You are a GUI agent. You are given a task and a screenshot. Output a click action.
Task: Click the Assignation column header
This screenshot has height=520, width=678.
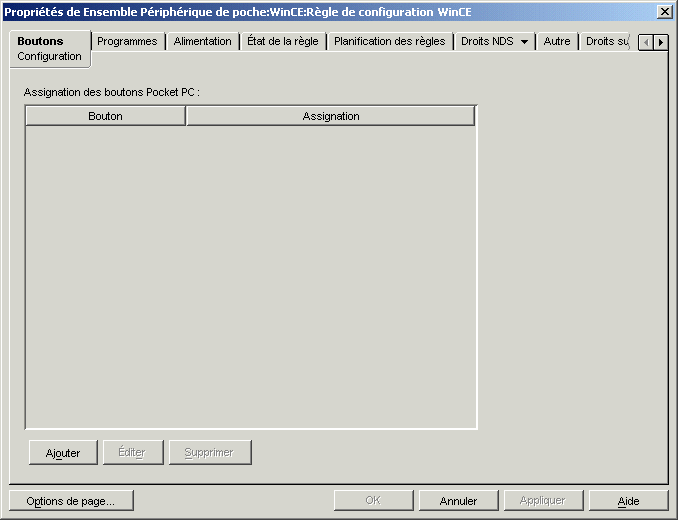pos(331,116)
